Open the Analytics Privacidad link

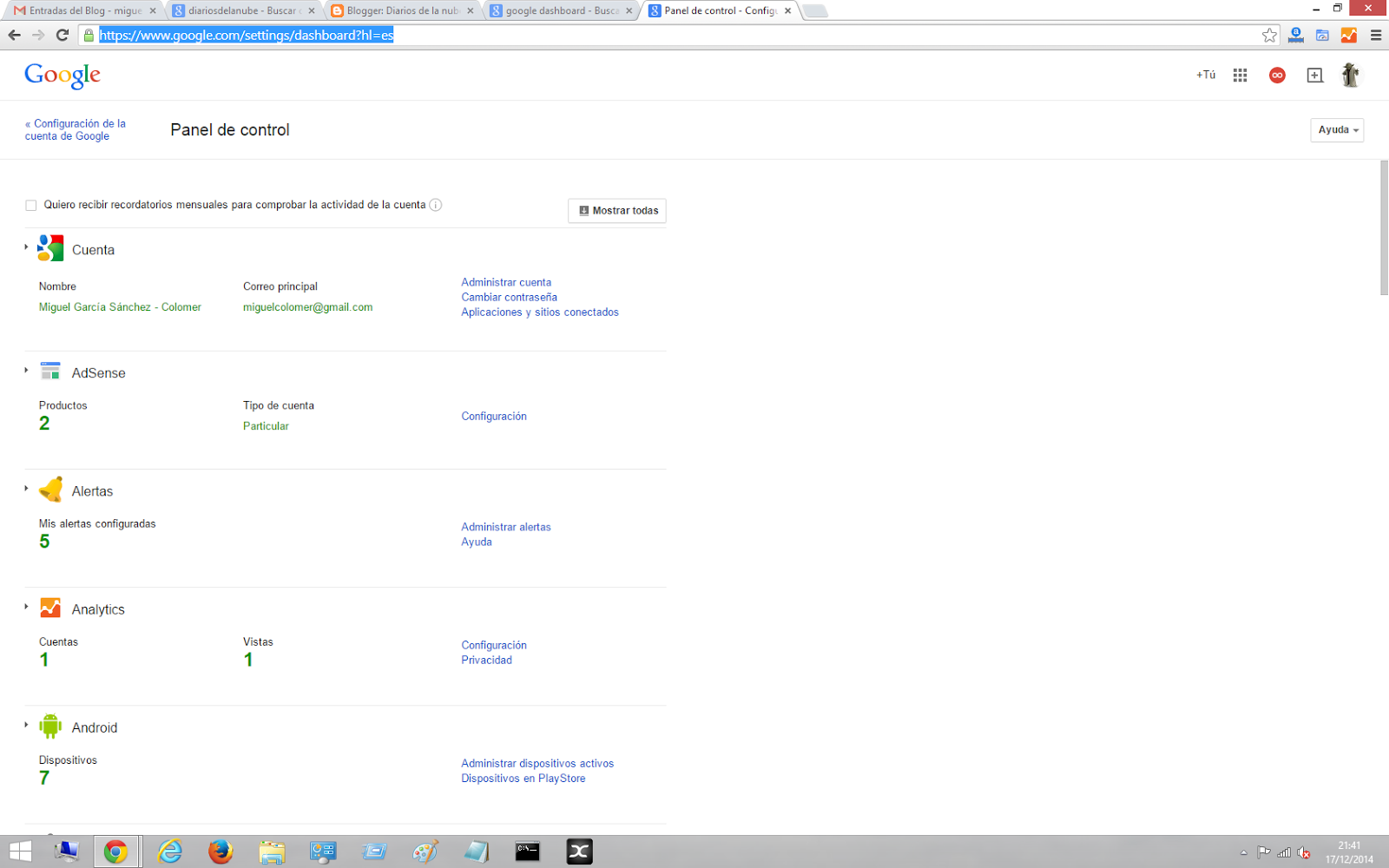pyautogui.click(x=487, y=660)
